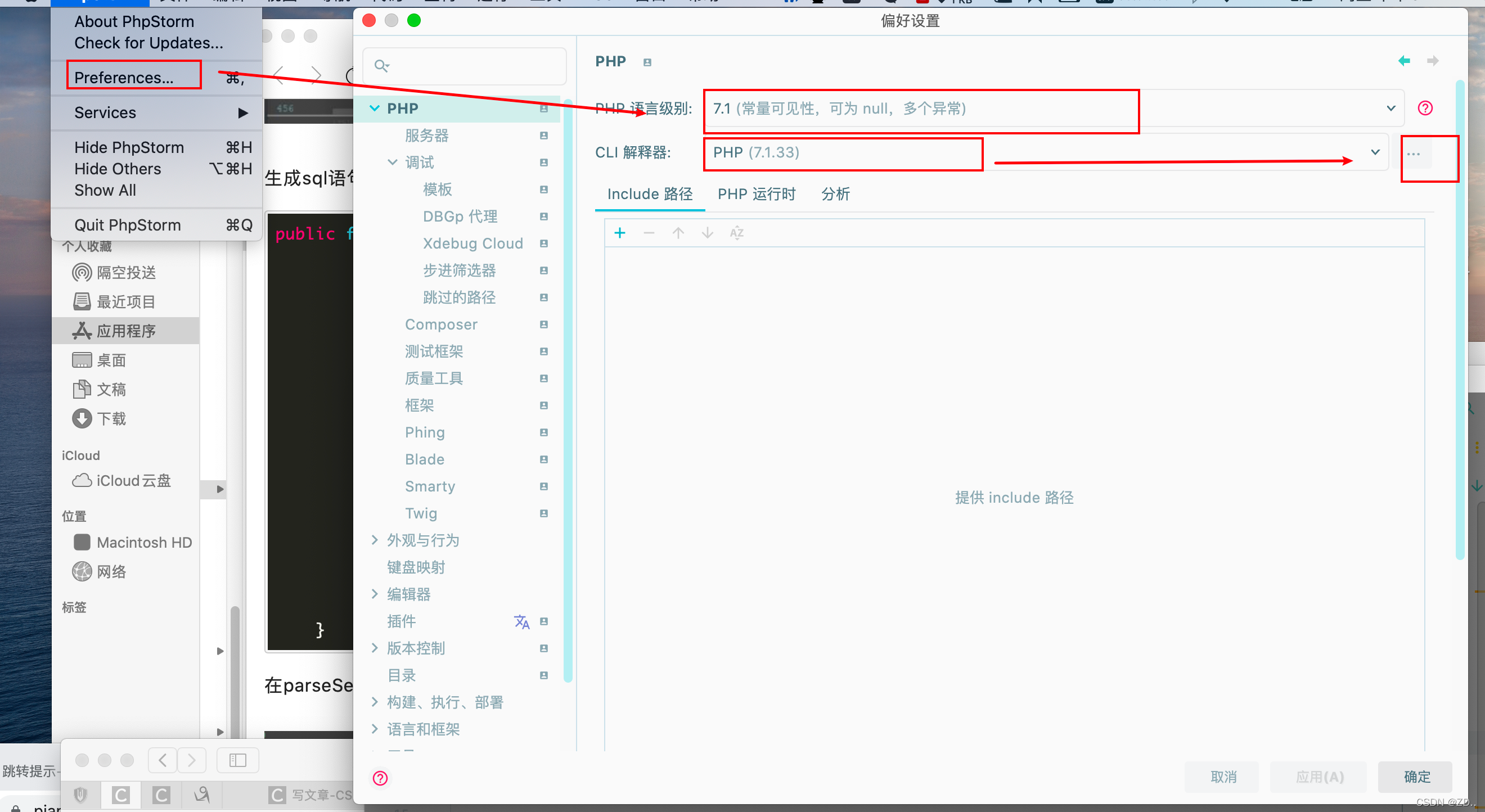Click the red help icon beside language level
Viewport: 1485px width, 812px height.
pos(1424,109)
